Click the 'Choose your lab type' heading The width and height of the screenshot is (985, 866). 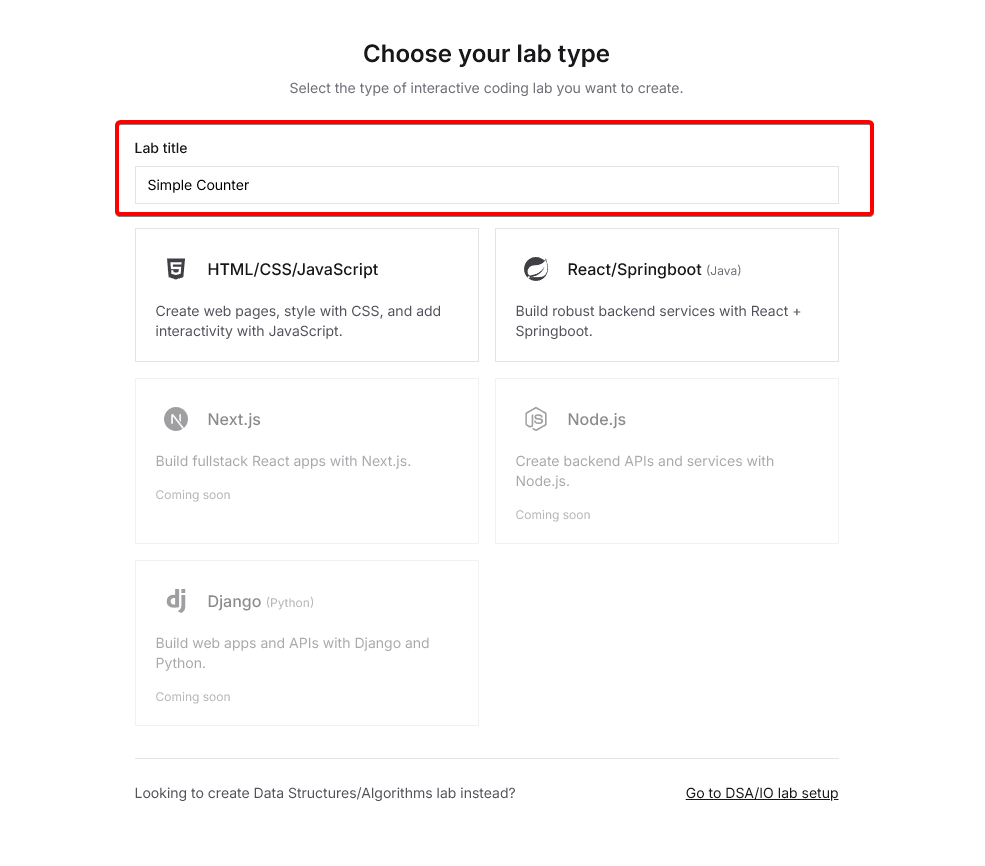click(486, 54)
